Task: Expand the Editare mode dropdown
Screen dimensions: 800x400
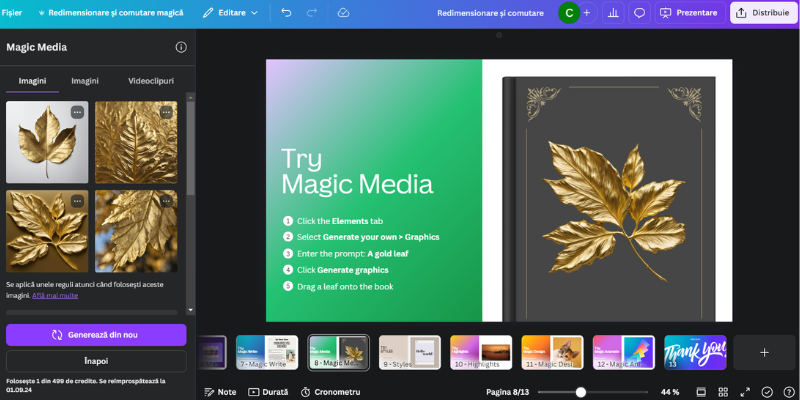Action: coord(230,13)
